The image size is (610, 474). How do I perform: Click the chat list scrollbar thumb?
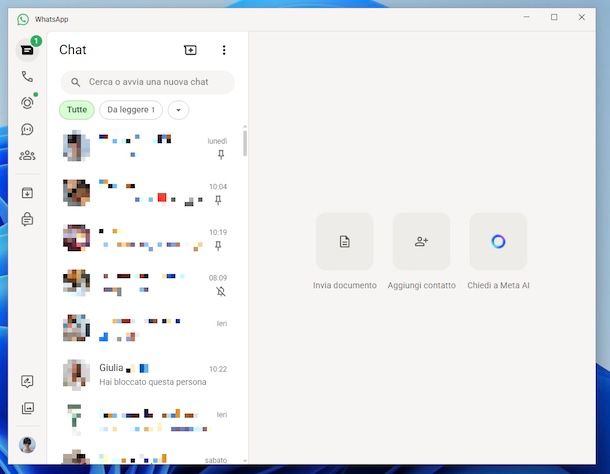click(x=245, y=143)
